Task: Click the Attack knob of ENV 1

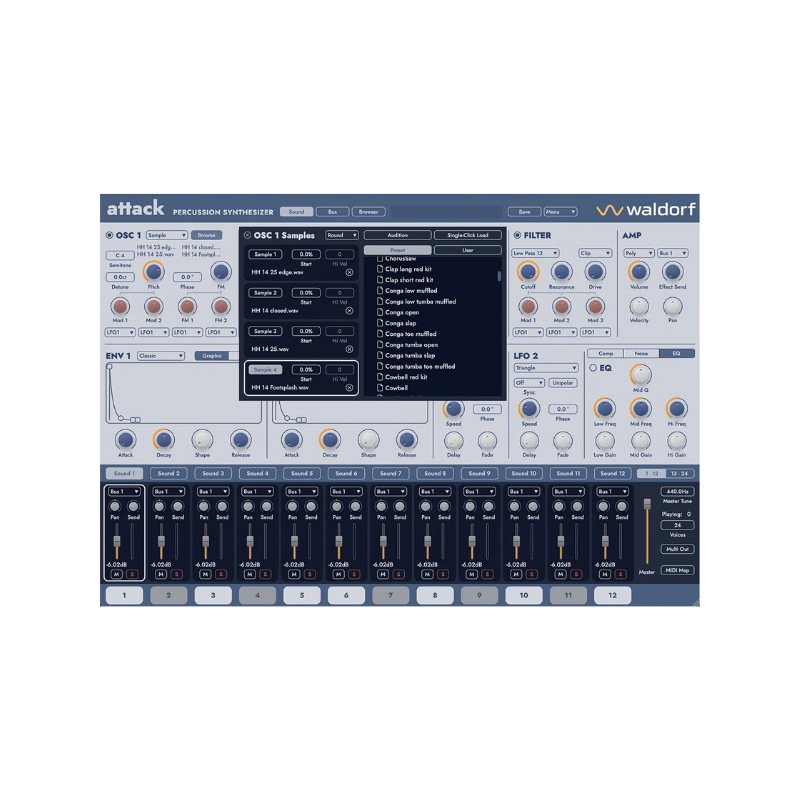Action: pyautogui.click(x=125, y=441)
